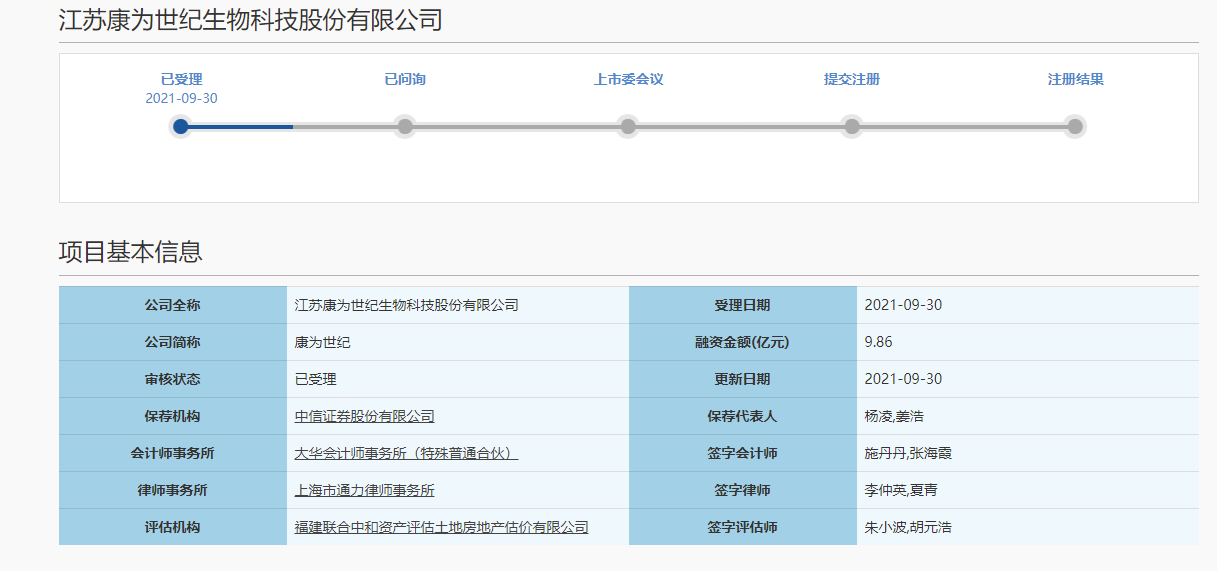
Task: Click the 项目基本信息 section heading
Action: coord(131,252)
